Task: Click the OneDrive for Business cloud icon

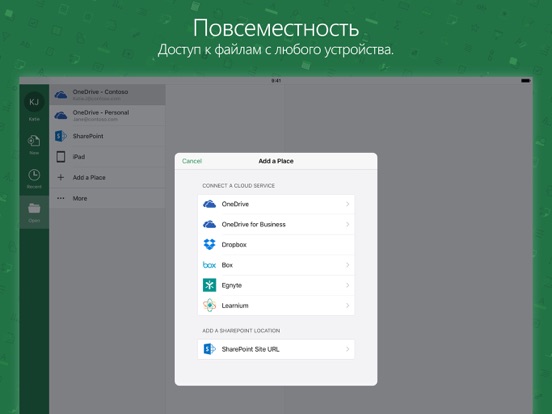Action: click(x=209, y=224)
